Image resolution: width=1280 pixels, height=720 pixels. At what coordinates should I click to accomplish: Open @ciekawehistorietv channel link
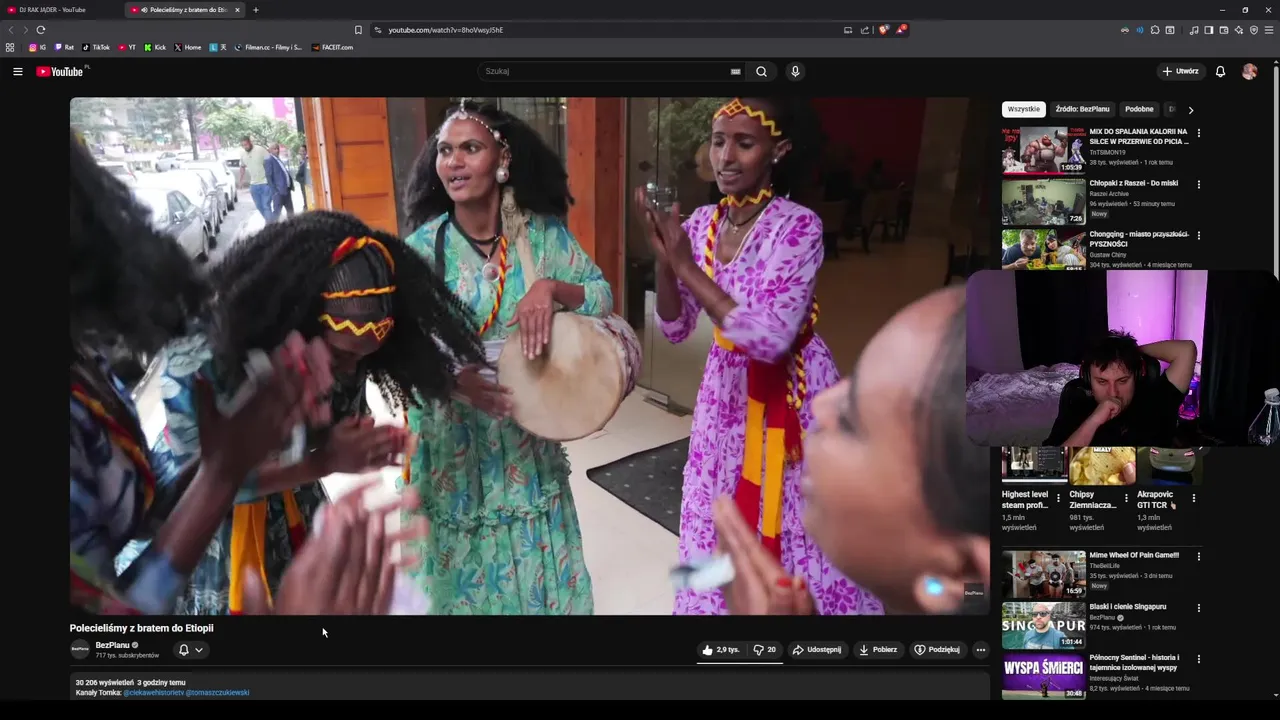[x=154, y=692]
